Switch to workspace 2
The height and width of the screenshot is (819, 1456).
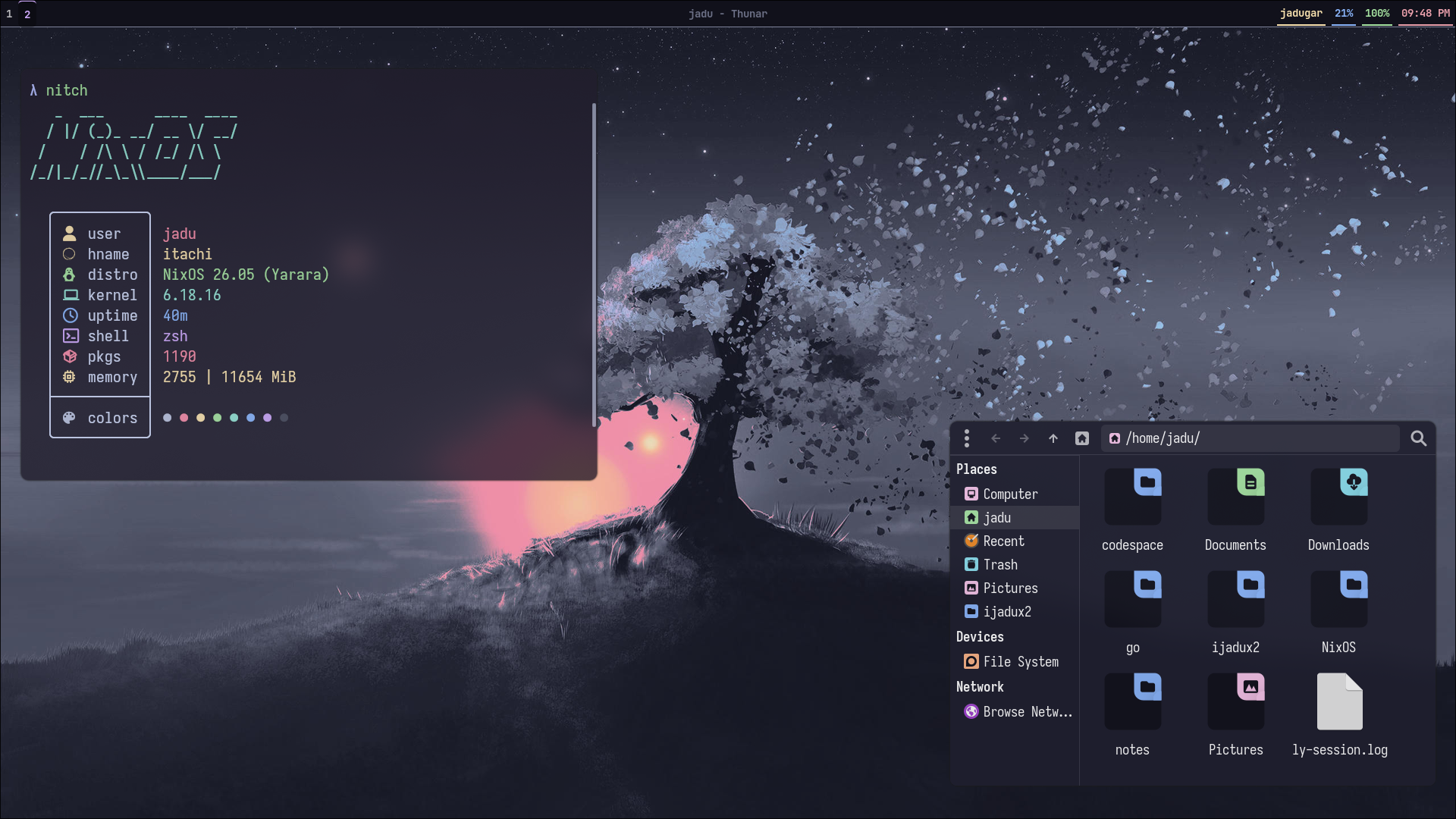27,14
